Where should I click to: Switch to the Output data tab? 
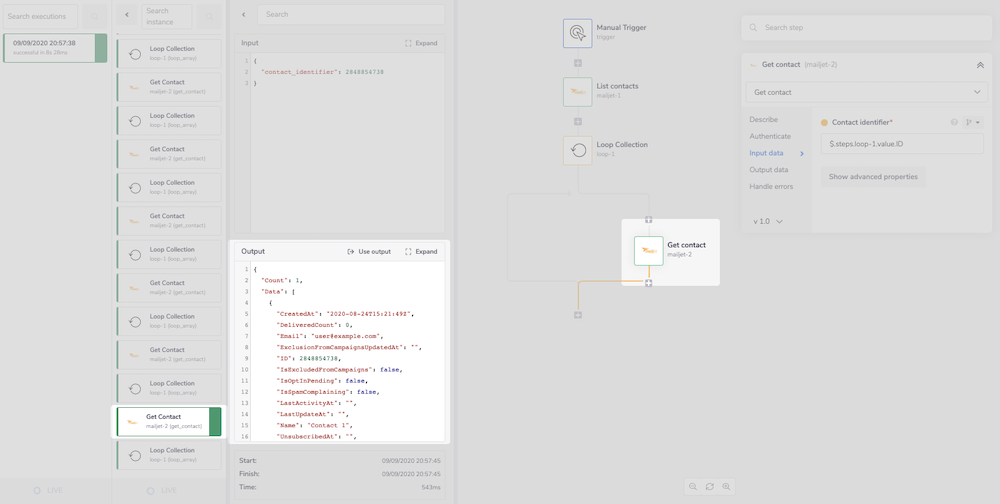click(x=769, y=170)
